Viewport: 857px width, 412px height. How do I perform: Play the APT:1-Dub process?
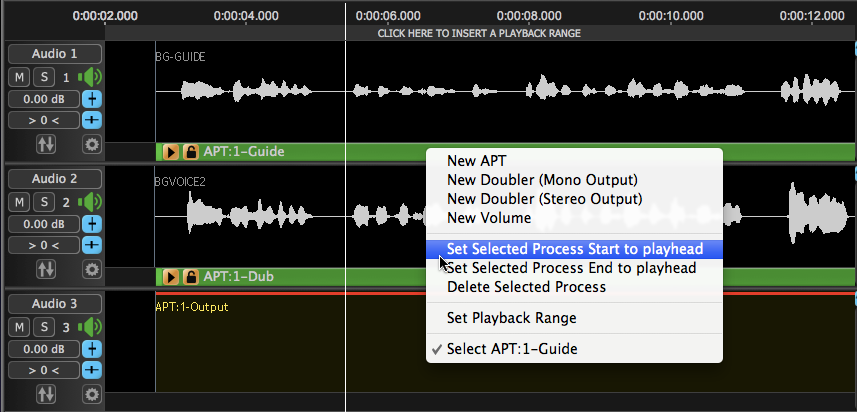pyautogui.click(x=171, y=277)
